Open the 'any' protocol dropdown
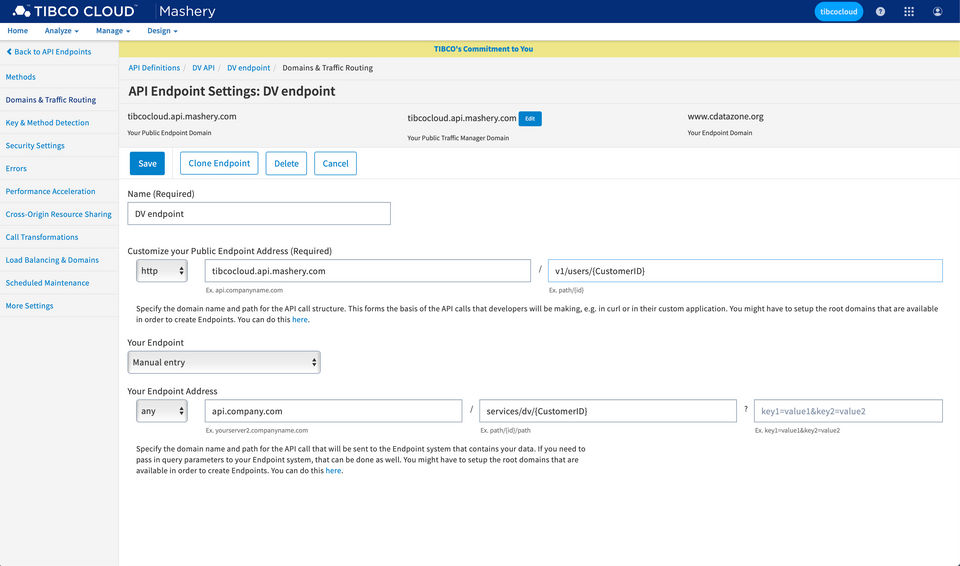 coord(162,411)
